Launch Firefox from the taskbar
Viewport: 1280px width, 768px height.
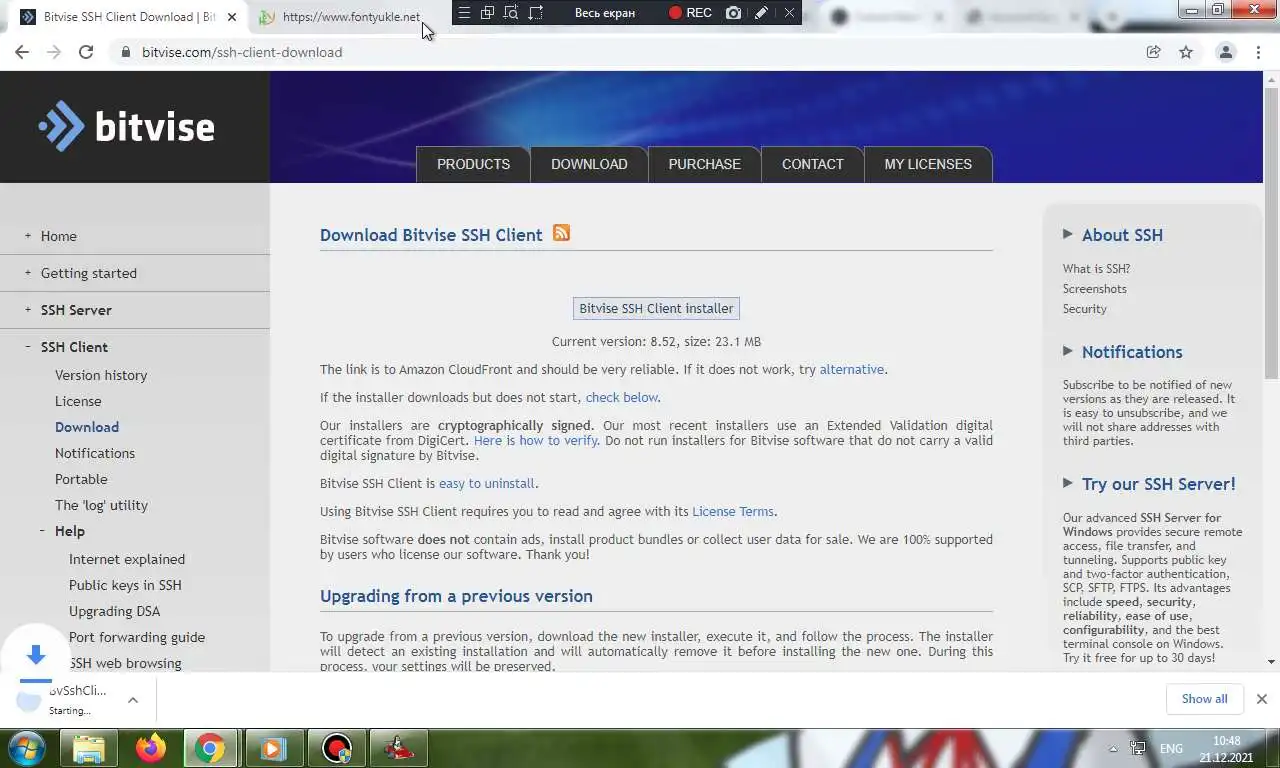151,748
